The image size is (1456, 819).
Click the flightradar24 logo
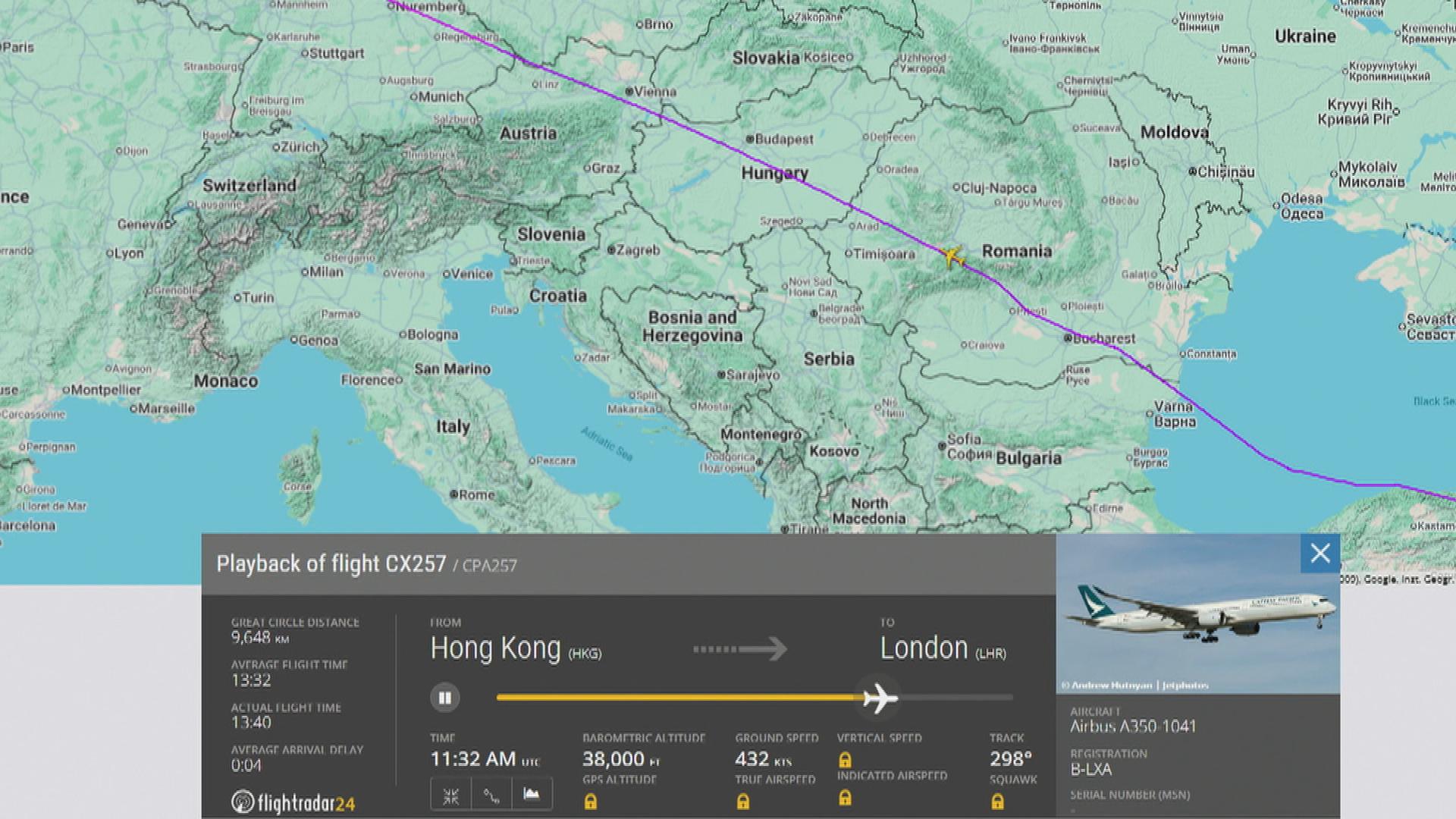tap(293, 802)
